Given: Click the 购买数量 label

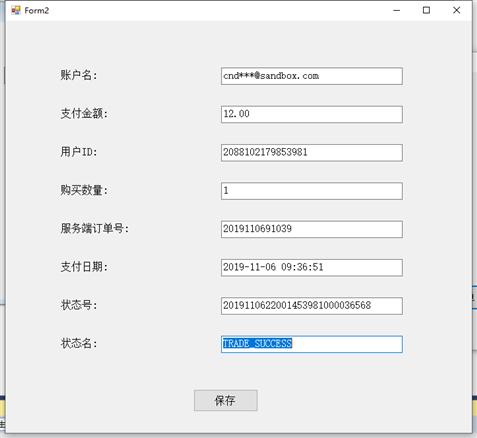Looking at the screenshot, I should click(x=84, y=190).
